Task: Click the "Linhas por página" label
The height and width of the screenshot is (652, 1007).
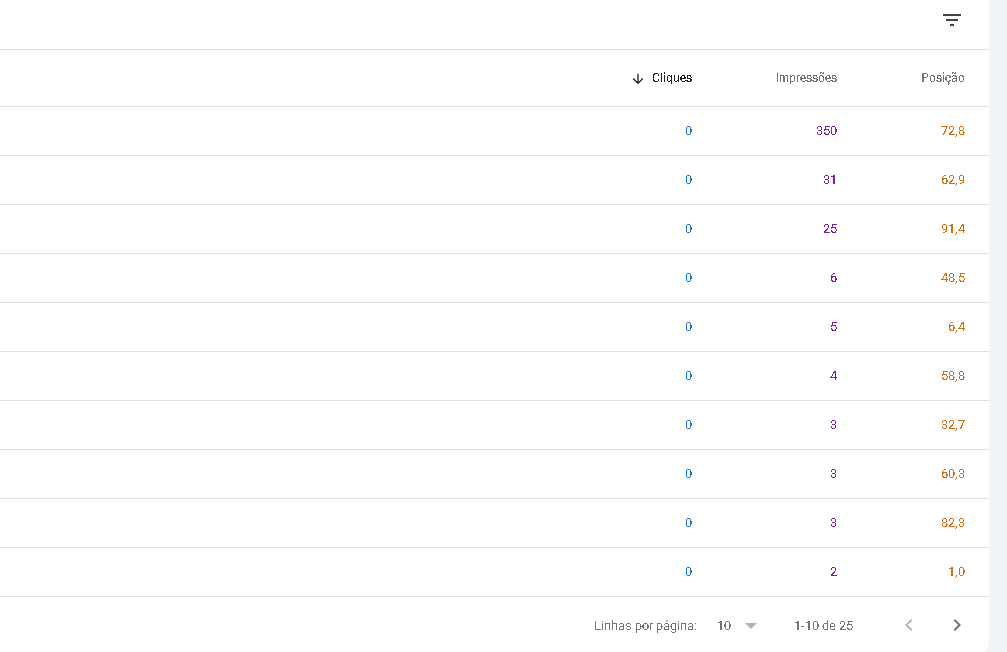Action: [644, 624]
